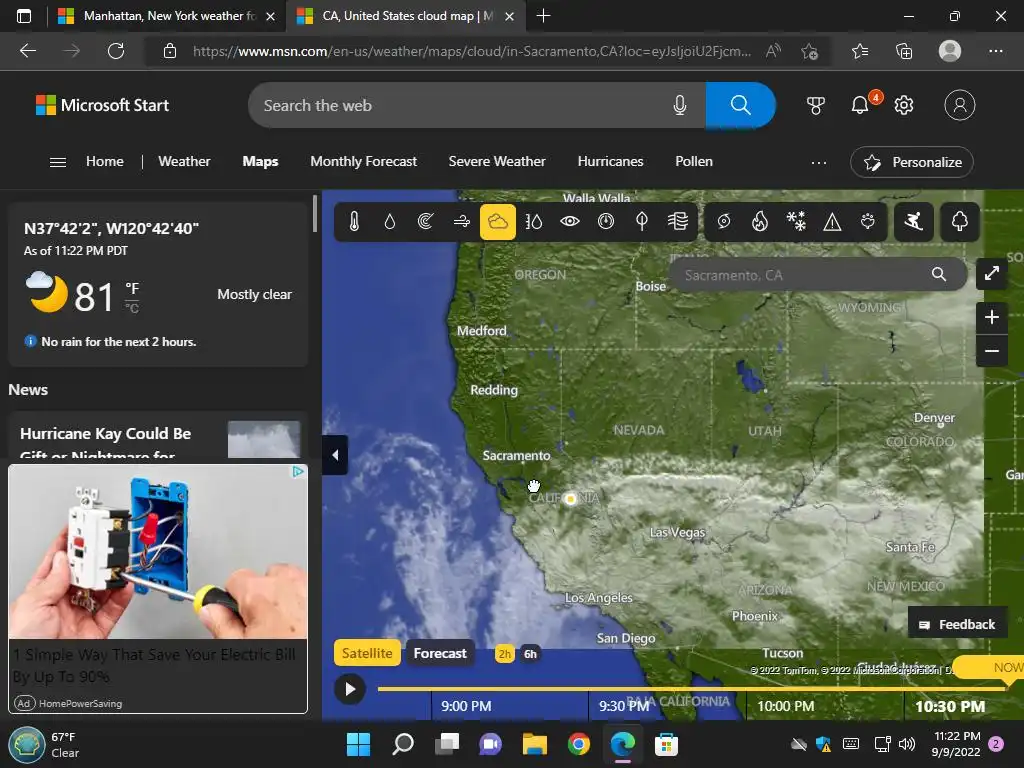Click the yellow timeline progress bar
Viewport: 1024px width, 768px height.
692,688
